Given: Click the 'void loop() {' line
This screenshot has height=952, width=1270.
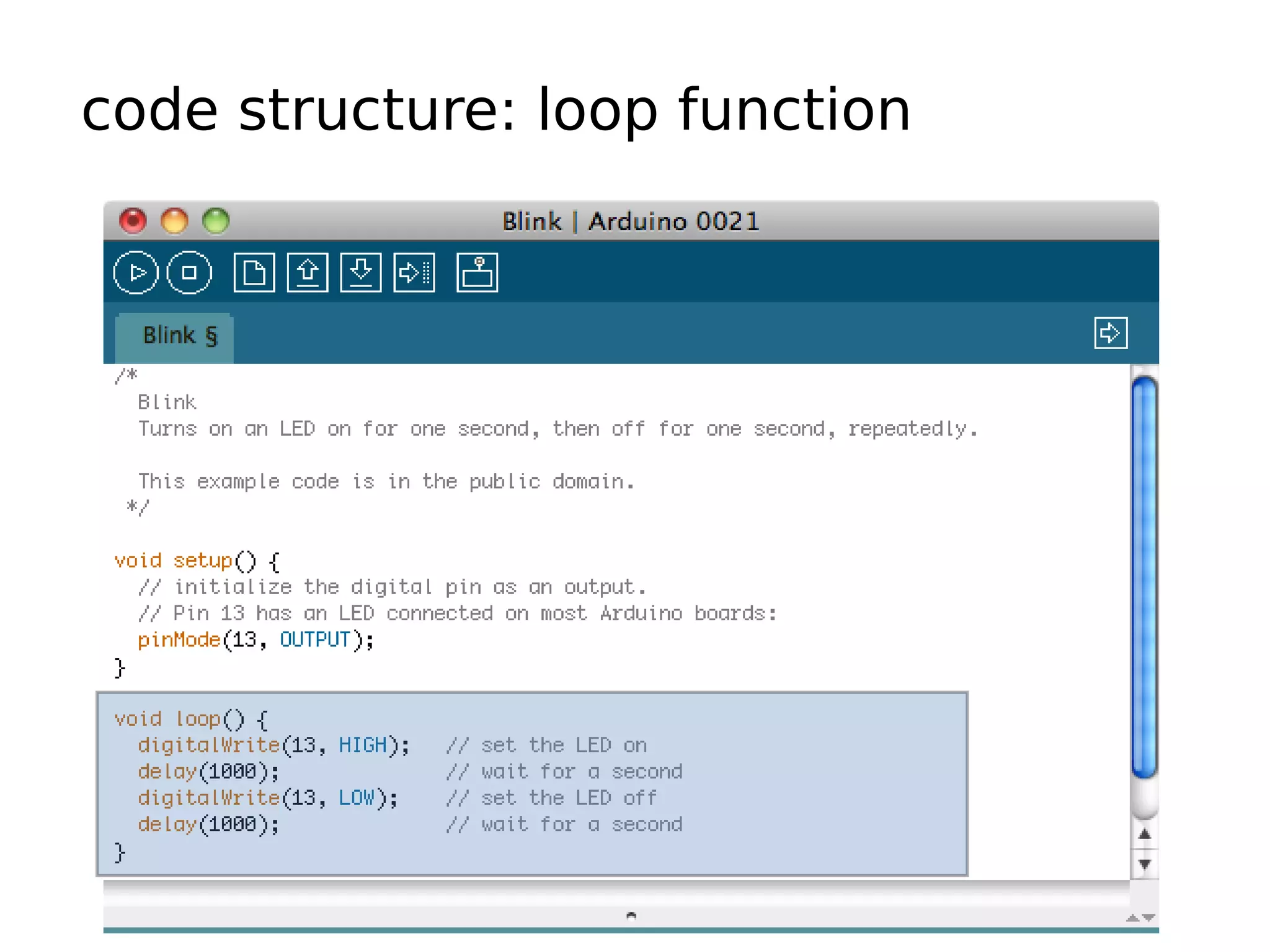Looking at the screenshot, I should [x=191, y=719].
